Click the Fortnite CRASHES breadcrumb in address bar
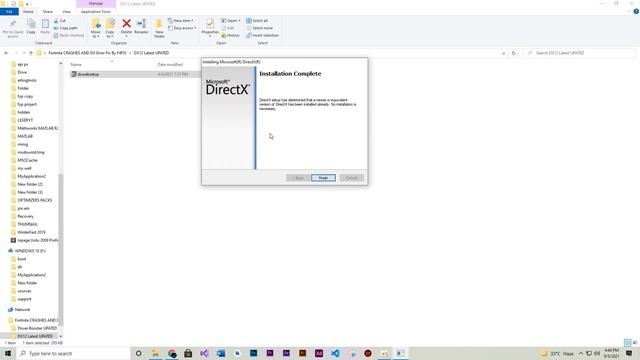The width and height of the screenshot is (640, 360). pos(87,53)
